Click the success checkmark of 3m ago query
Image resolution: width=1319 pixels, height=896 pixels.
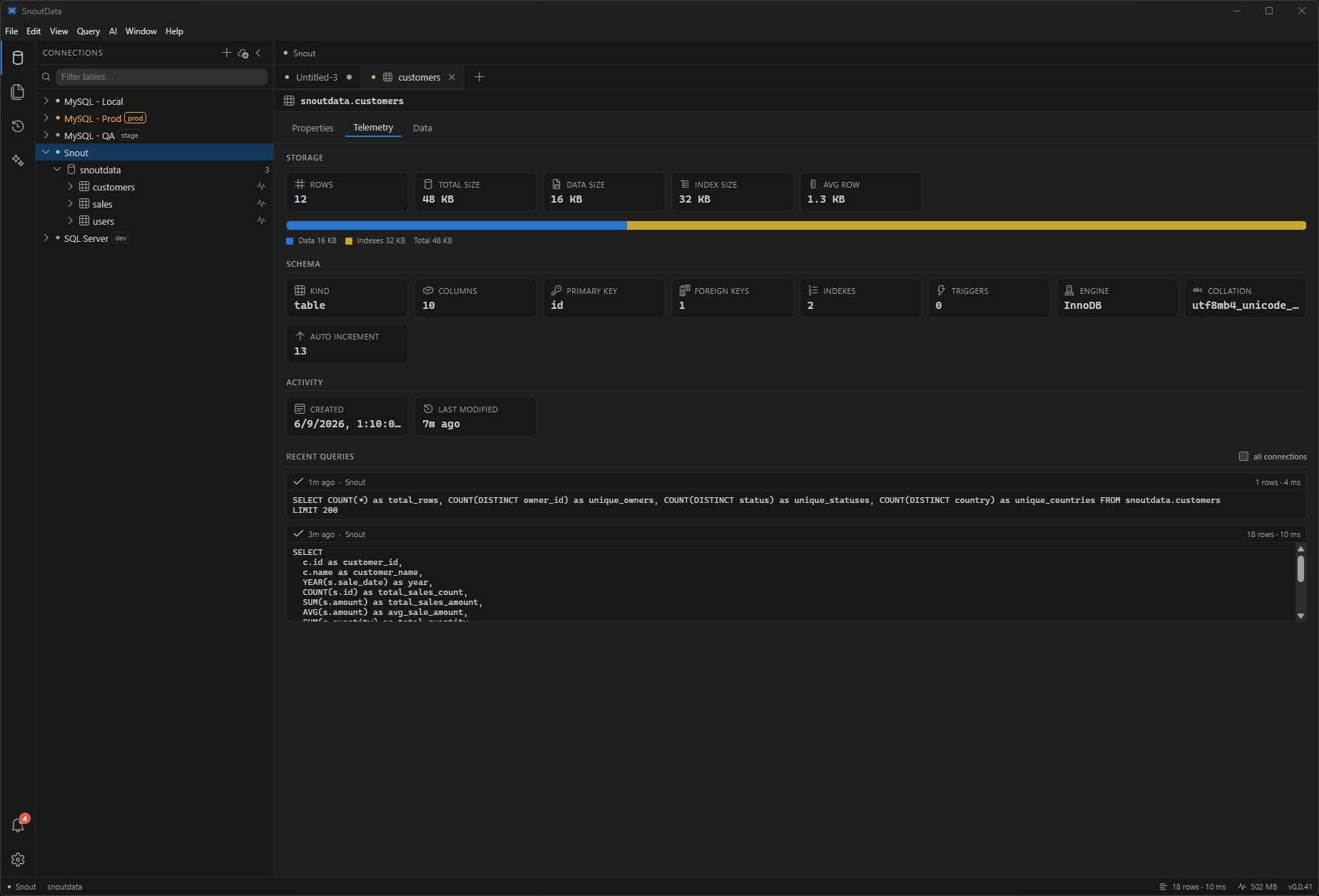298,534
